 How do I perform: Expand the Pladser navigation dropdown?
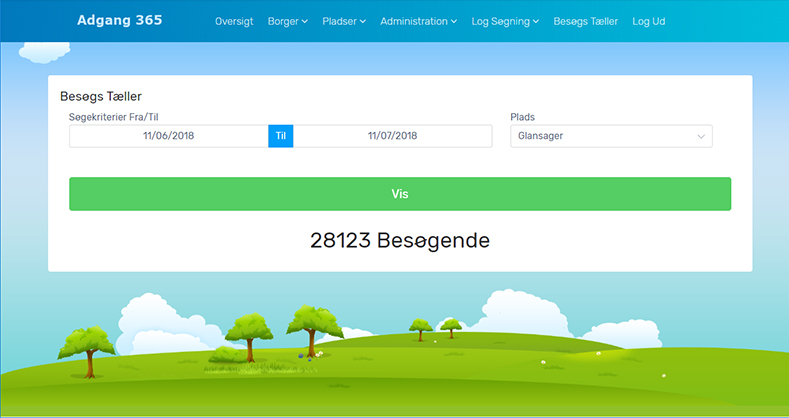click(344, 21)
